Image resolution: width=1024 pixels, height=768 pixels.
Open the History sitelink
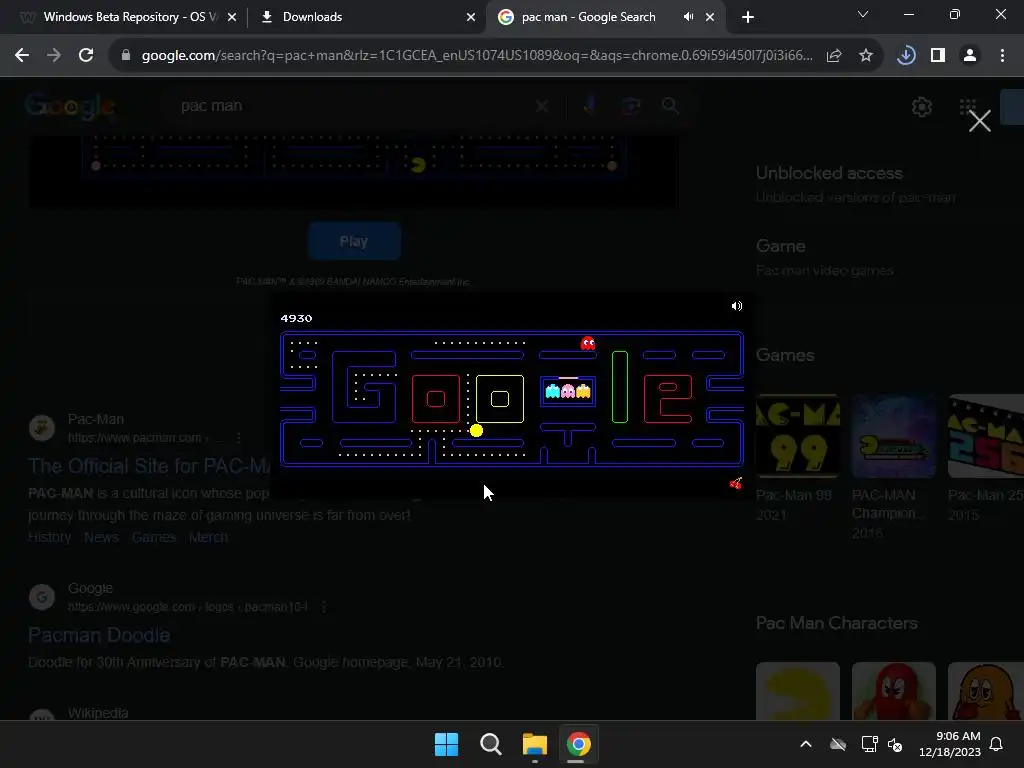(x=50, y=537)
